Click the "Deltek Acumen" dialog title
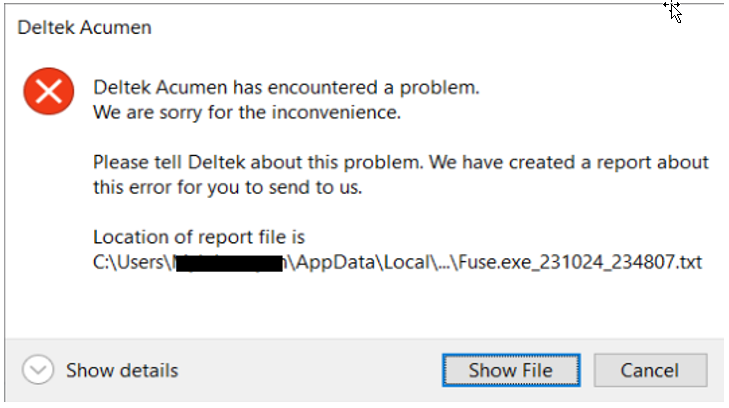Screen dimensions: 729x408 click(x=85, y=27)
